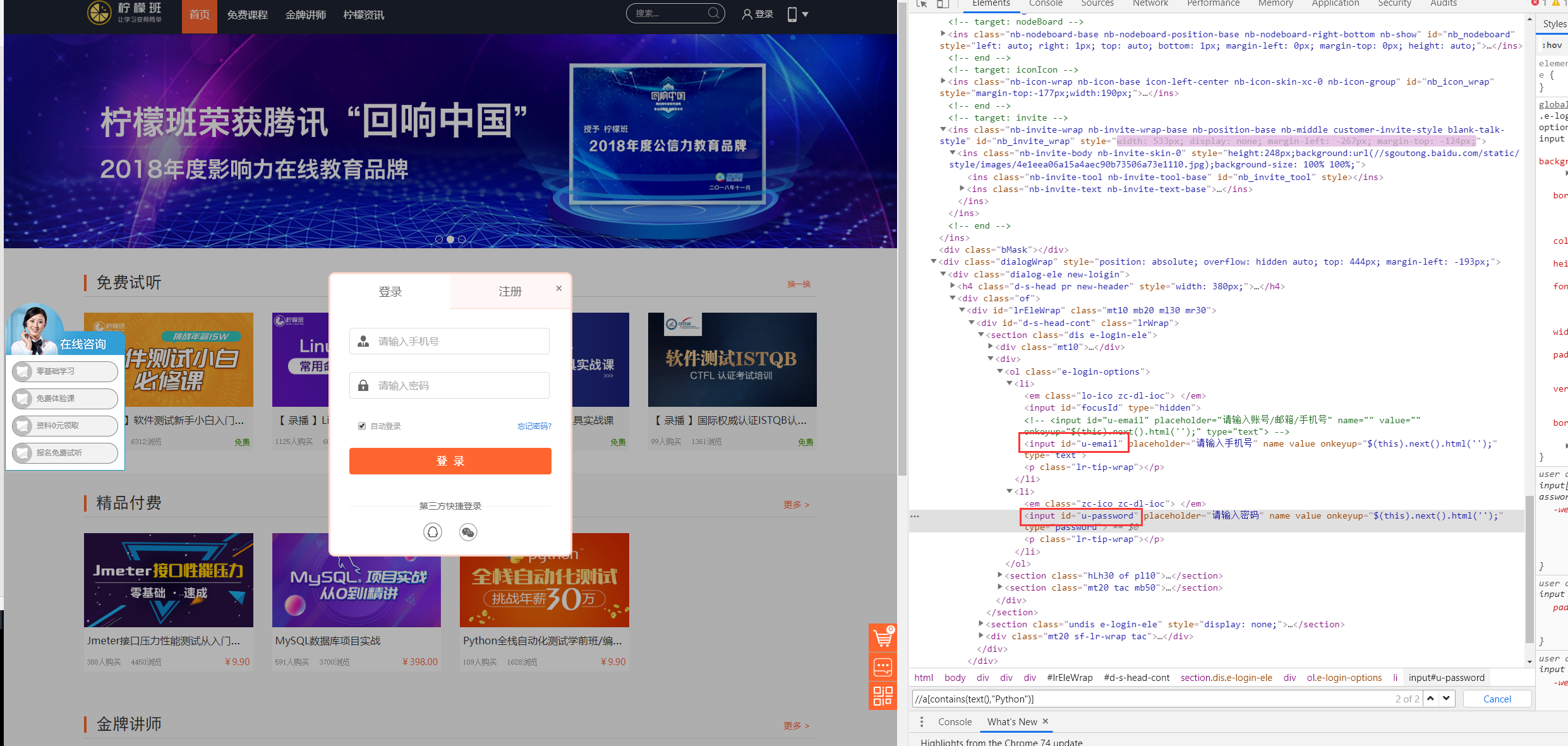
Task: Select the first banner carousel dot
Action: tap(439, 239)
